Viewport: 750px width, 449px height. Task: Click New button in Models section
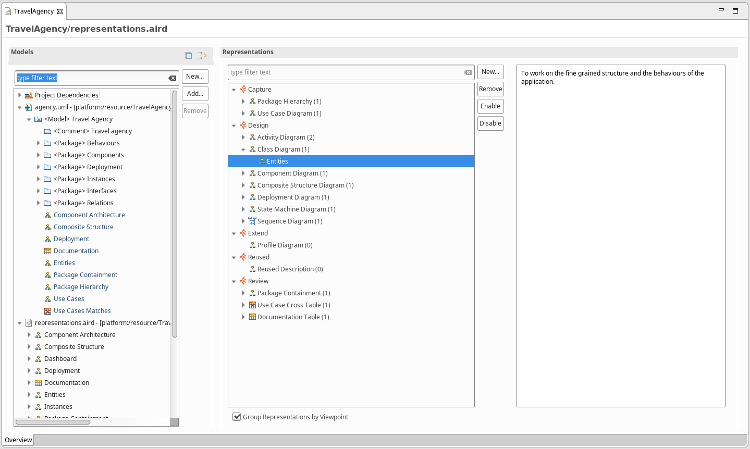coord(195,77)
